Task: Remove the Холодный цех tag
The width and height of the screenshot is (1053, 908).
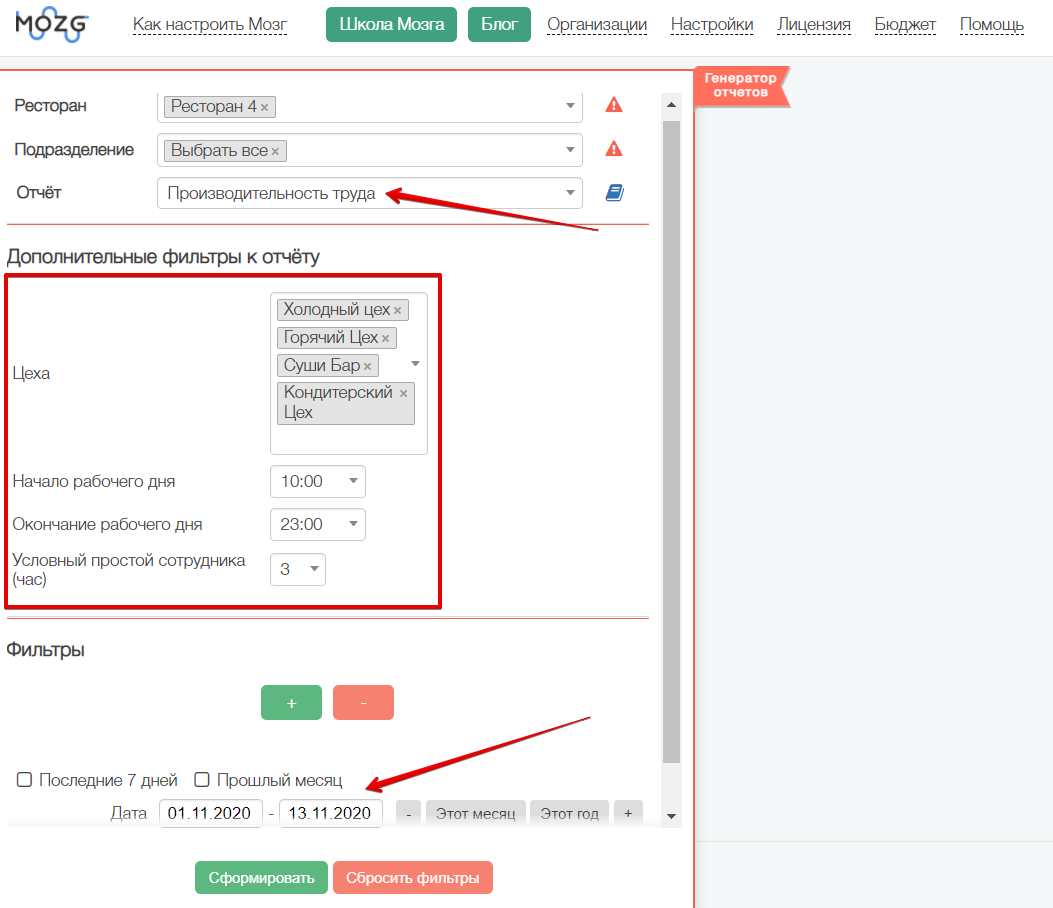Action: 397,310
